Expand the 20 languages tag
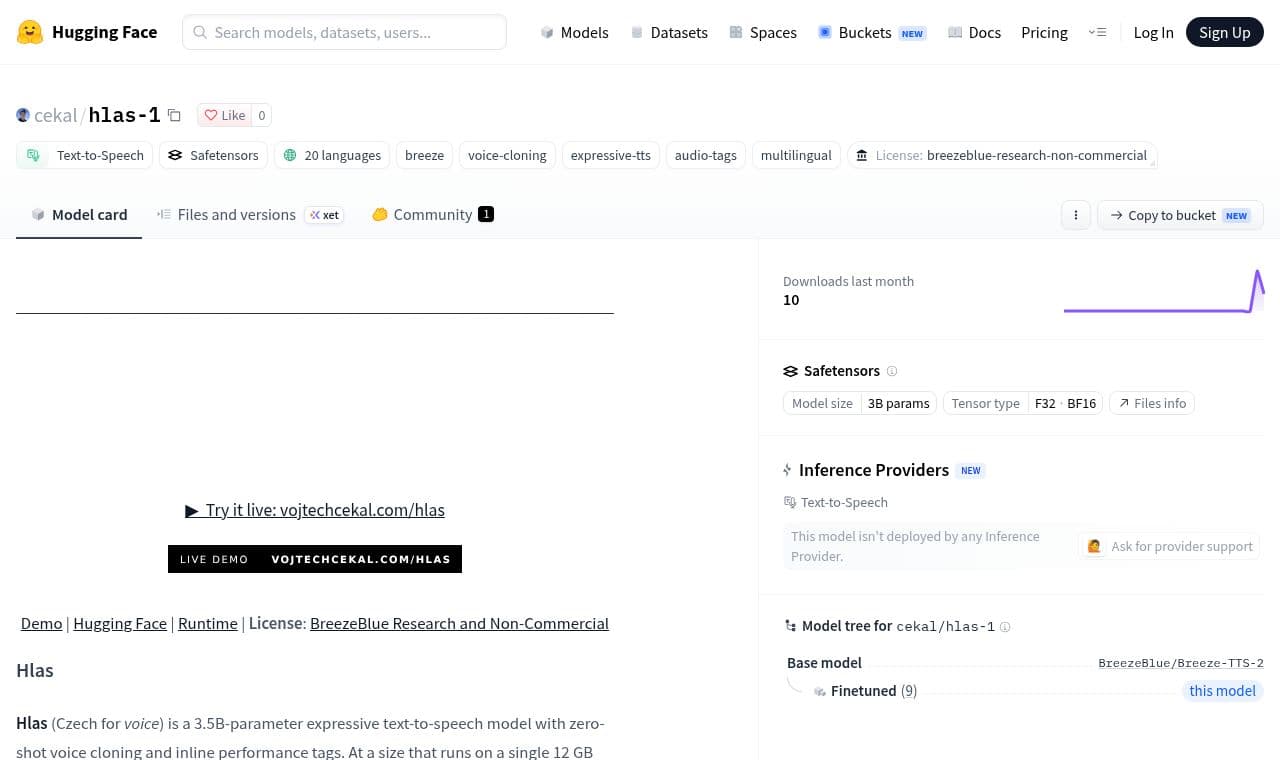The width and height of the screenshot is (1280, 760). 332,155
